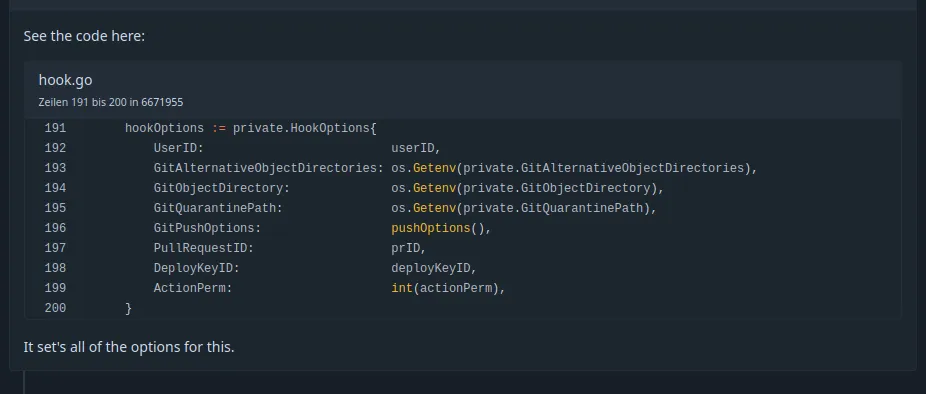Open commit 6671955 link
This screenshot has height=394, width=926.
(162, 102)
